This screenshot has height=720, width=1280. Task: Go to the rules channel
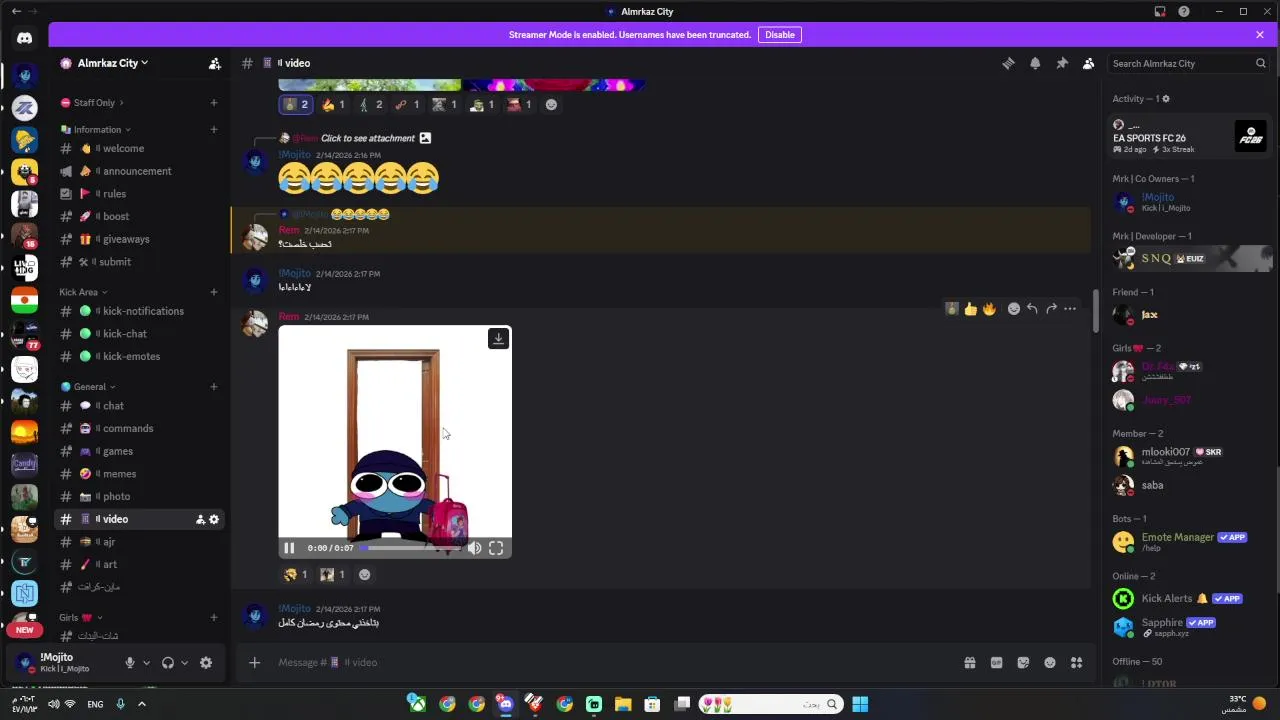tap(139, 194)
